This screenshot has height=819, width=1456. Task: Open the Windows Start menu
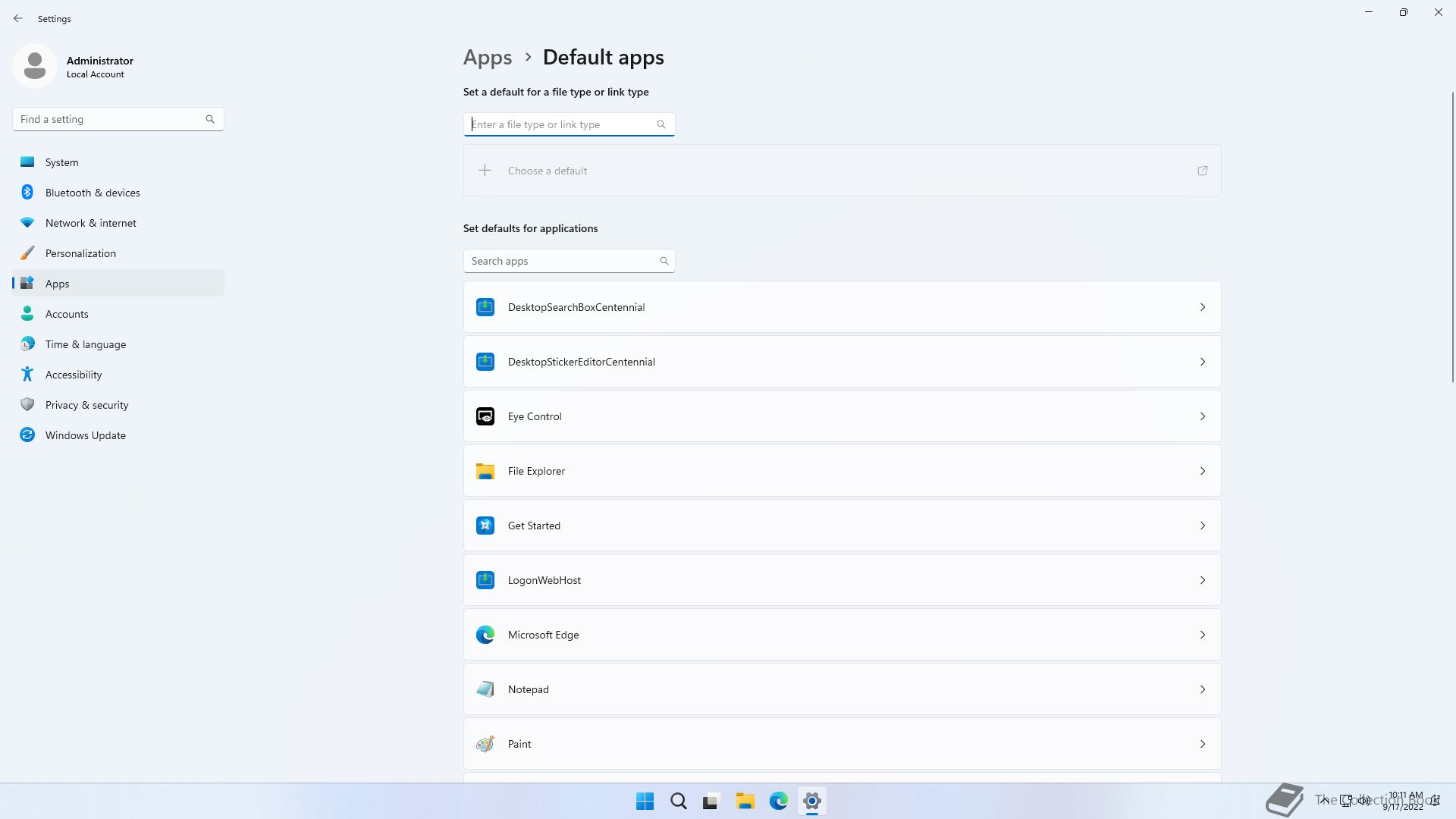click(645, 801)
